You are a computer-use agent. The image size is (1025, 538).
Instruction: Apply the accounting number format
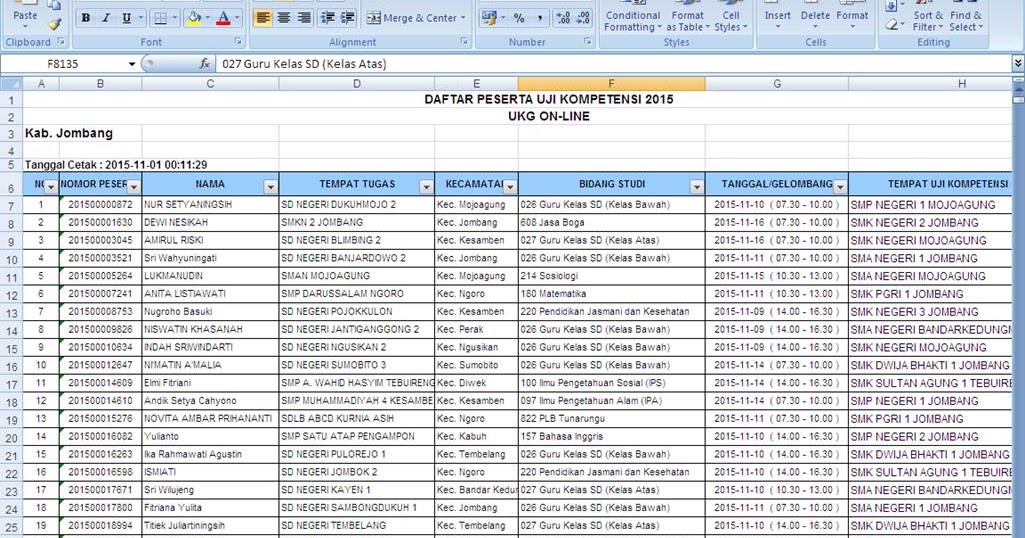pos(489,18)
